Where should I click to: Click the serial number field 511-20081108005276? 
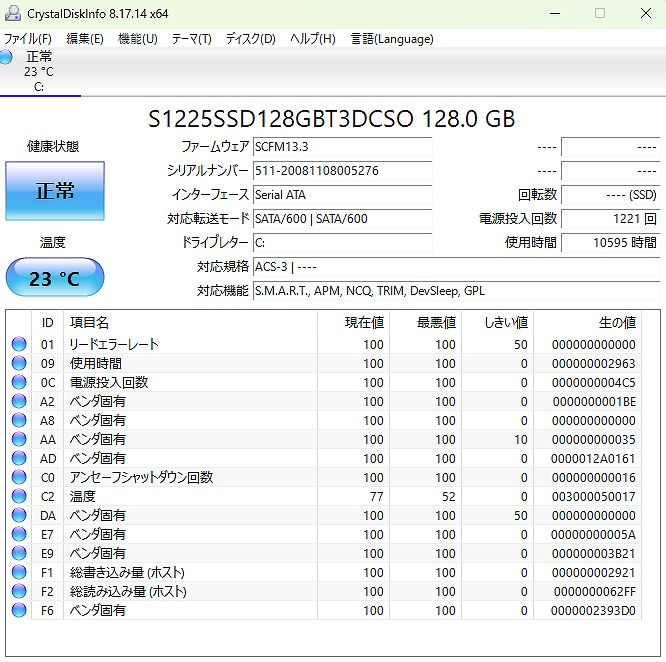coord(342,171)
